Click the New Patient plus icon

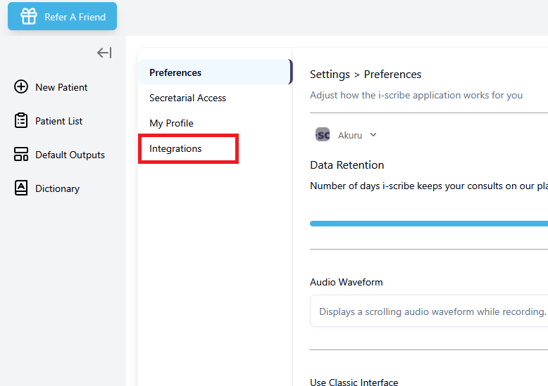(x=21, y=87)
